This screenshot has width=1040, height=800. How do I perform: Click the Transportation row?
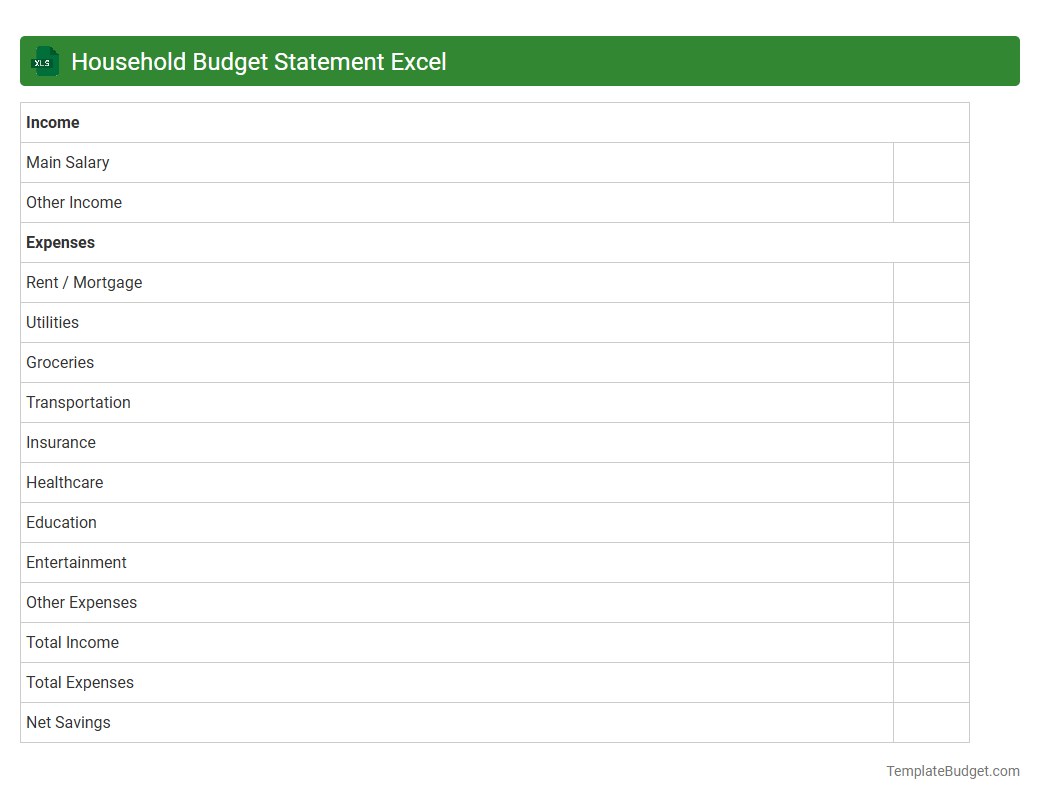tap(78, 402)
